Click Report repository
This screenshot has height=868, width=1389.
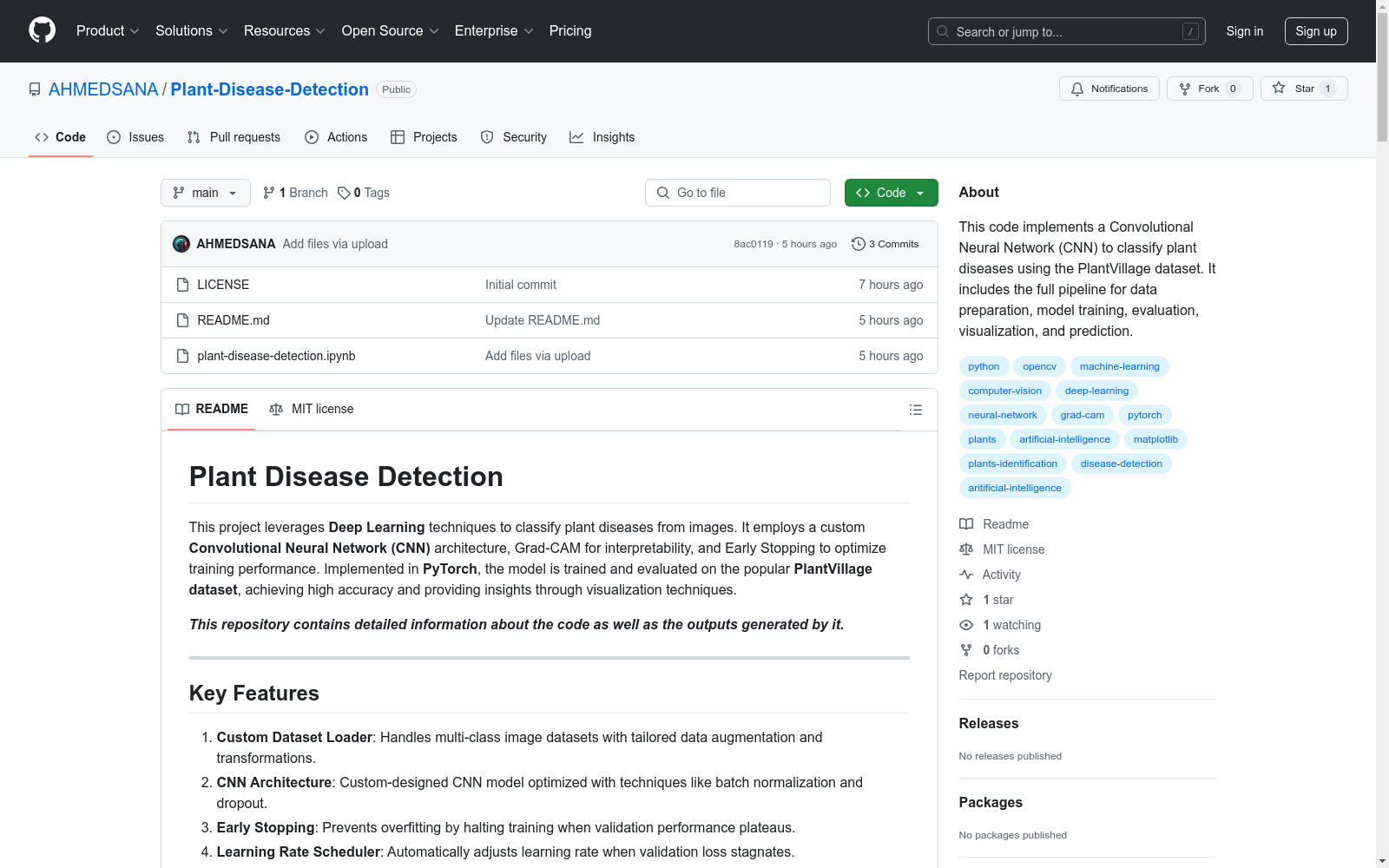coord(1005,675)
